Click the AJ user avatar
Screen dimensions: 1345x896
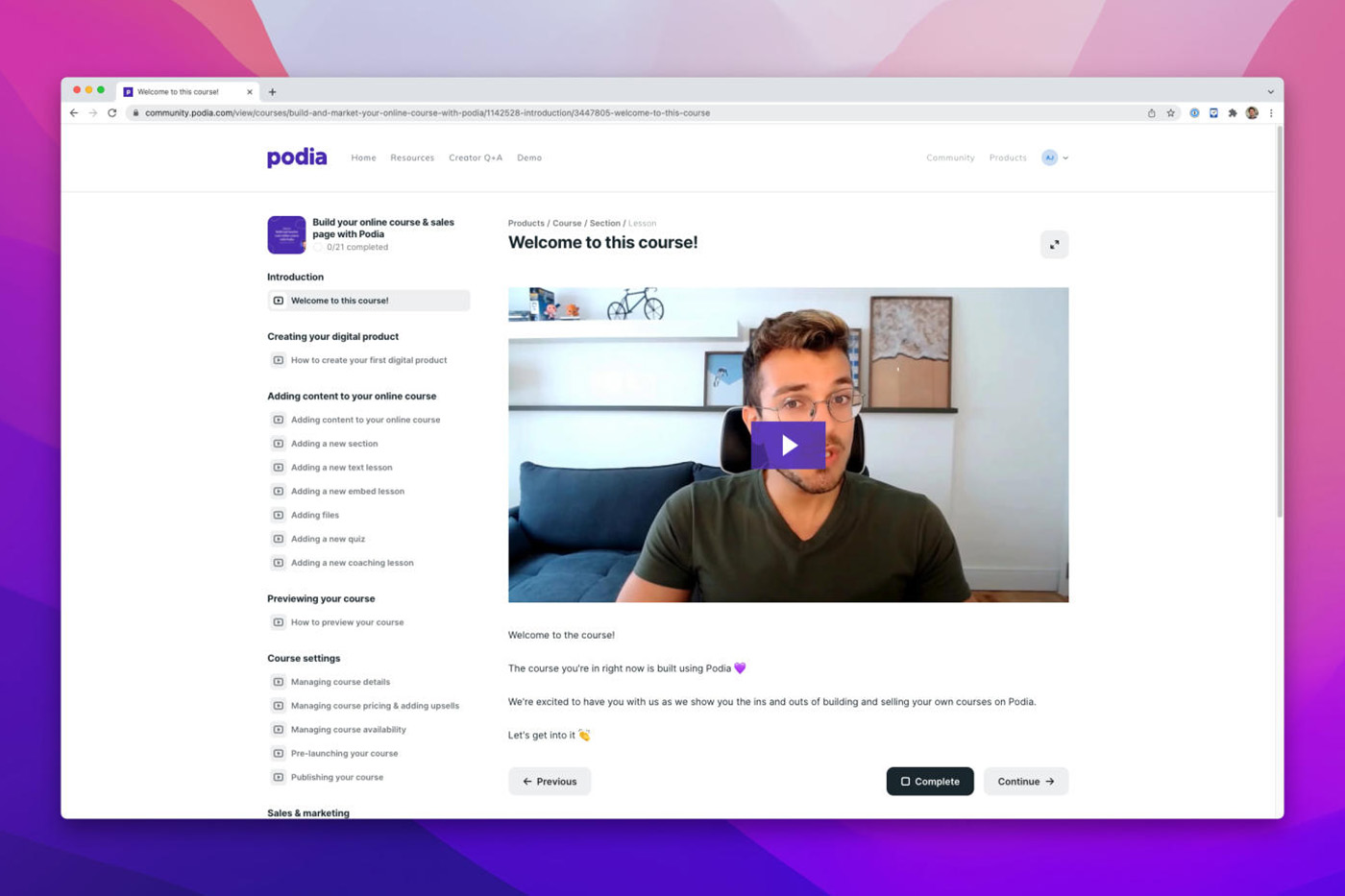pyautogui.click(x=1049, y=157)
